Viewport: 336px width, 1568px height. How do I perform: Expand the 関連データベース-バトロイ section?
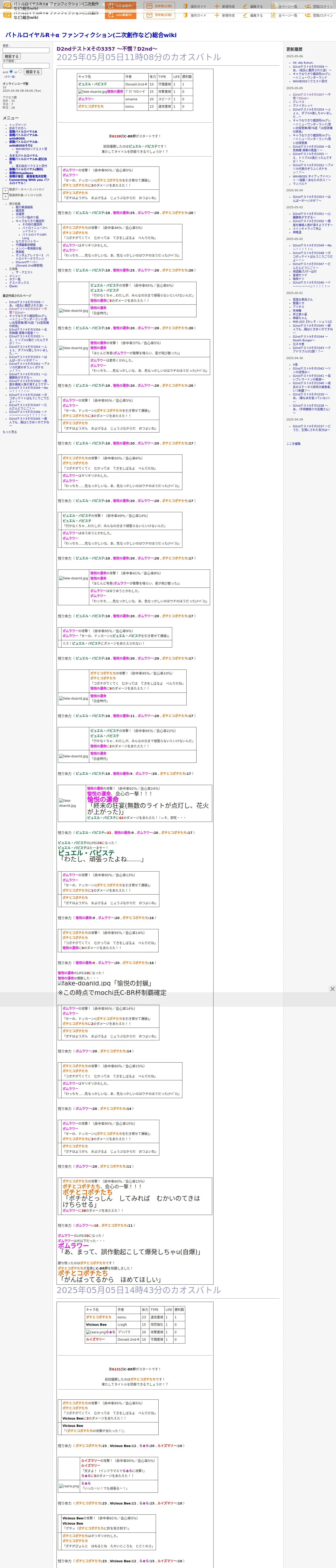(x=5, y=191)
